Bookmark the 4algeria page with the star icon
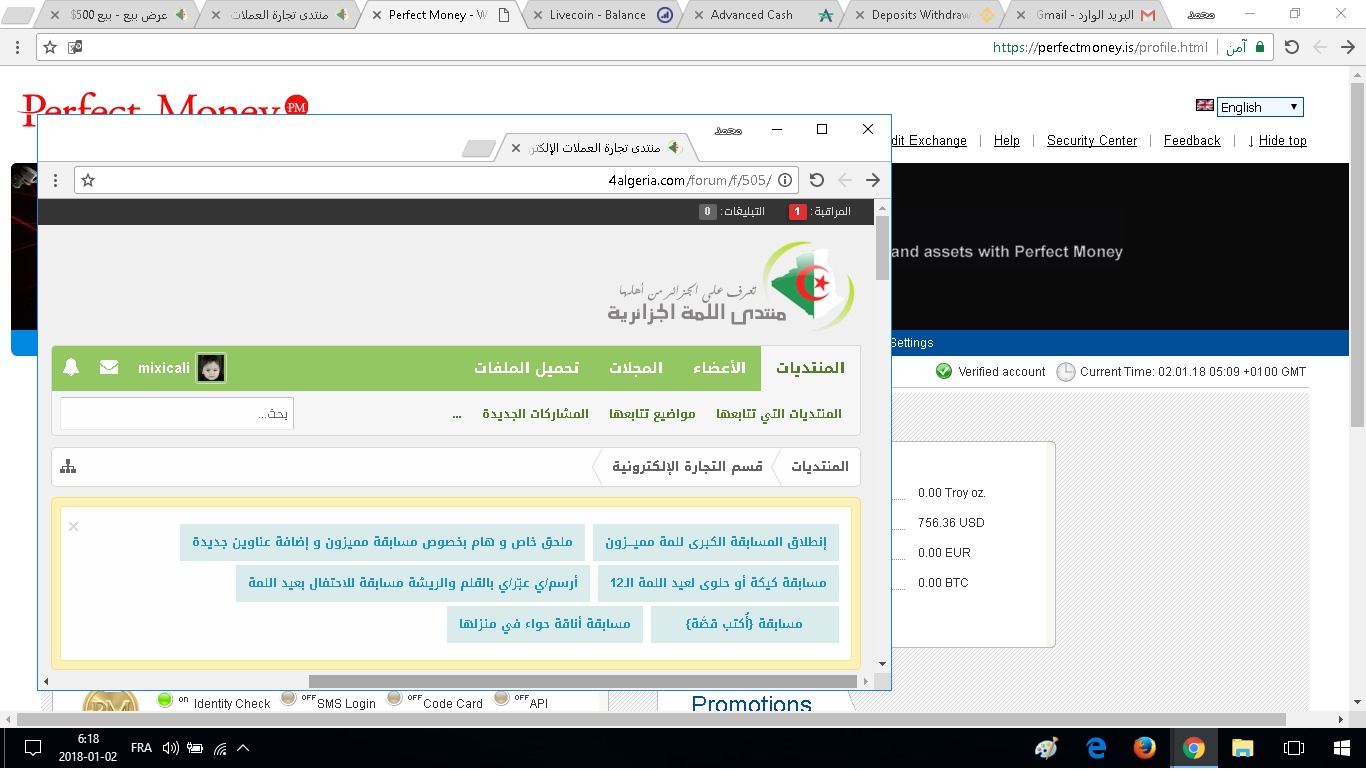 point(88,180)
